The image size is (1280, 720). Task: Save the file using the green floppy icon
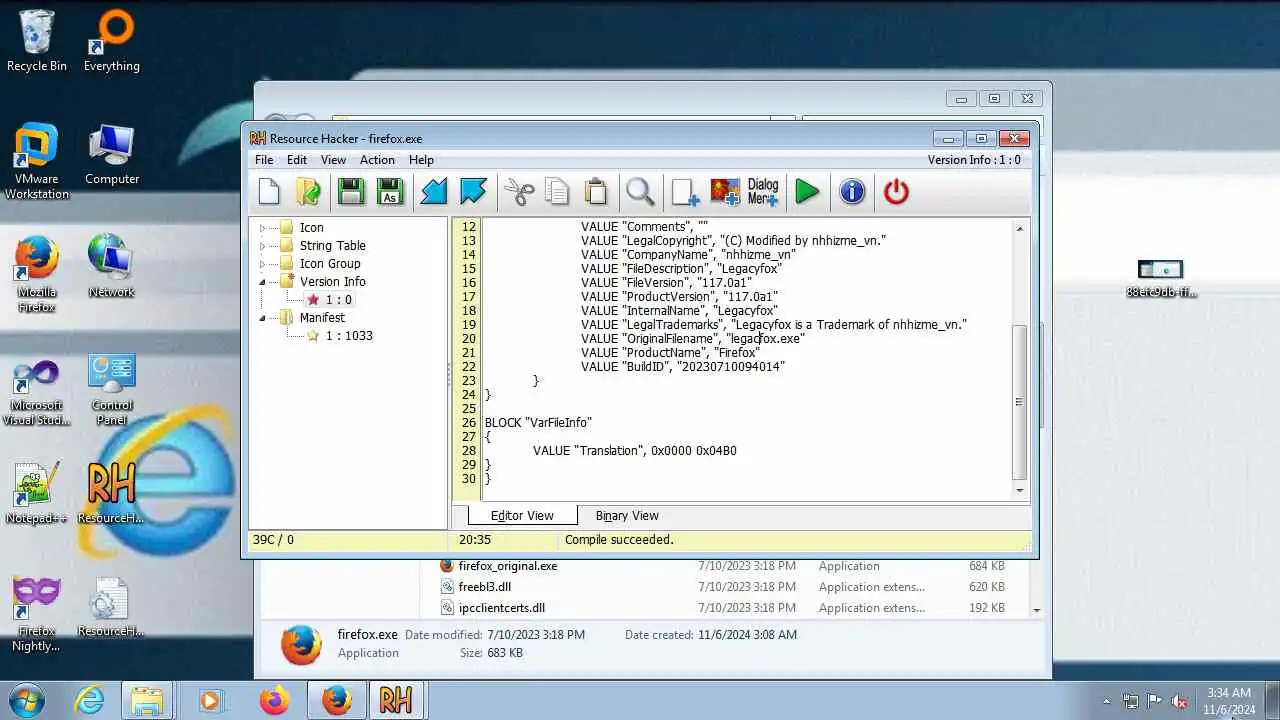tap(351, 191)
